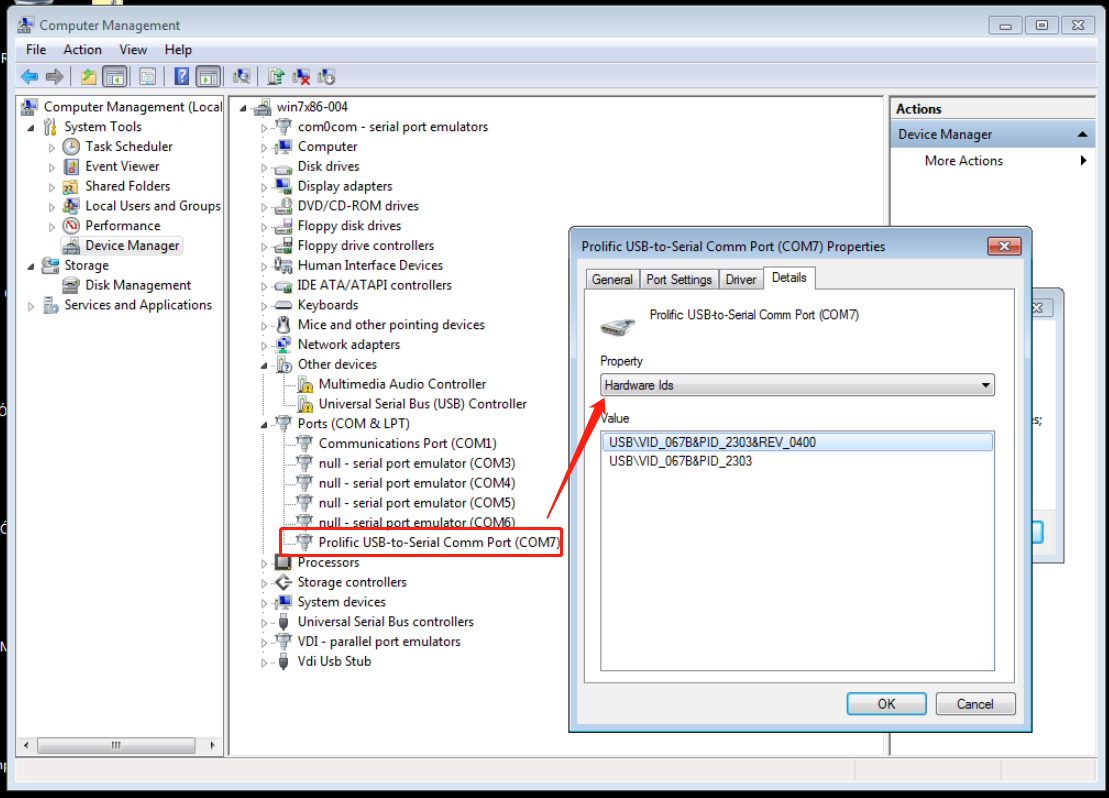Collapse Device Manager section in Actions pane
The width and height of the screenshot is (1109, 798).
click(1082, 134)
